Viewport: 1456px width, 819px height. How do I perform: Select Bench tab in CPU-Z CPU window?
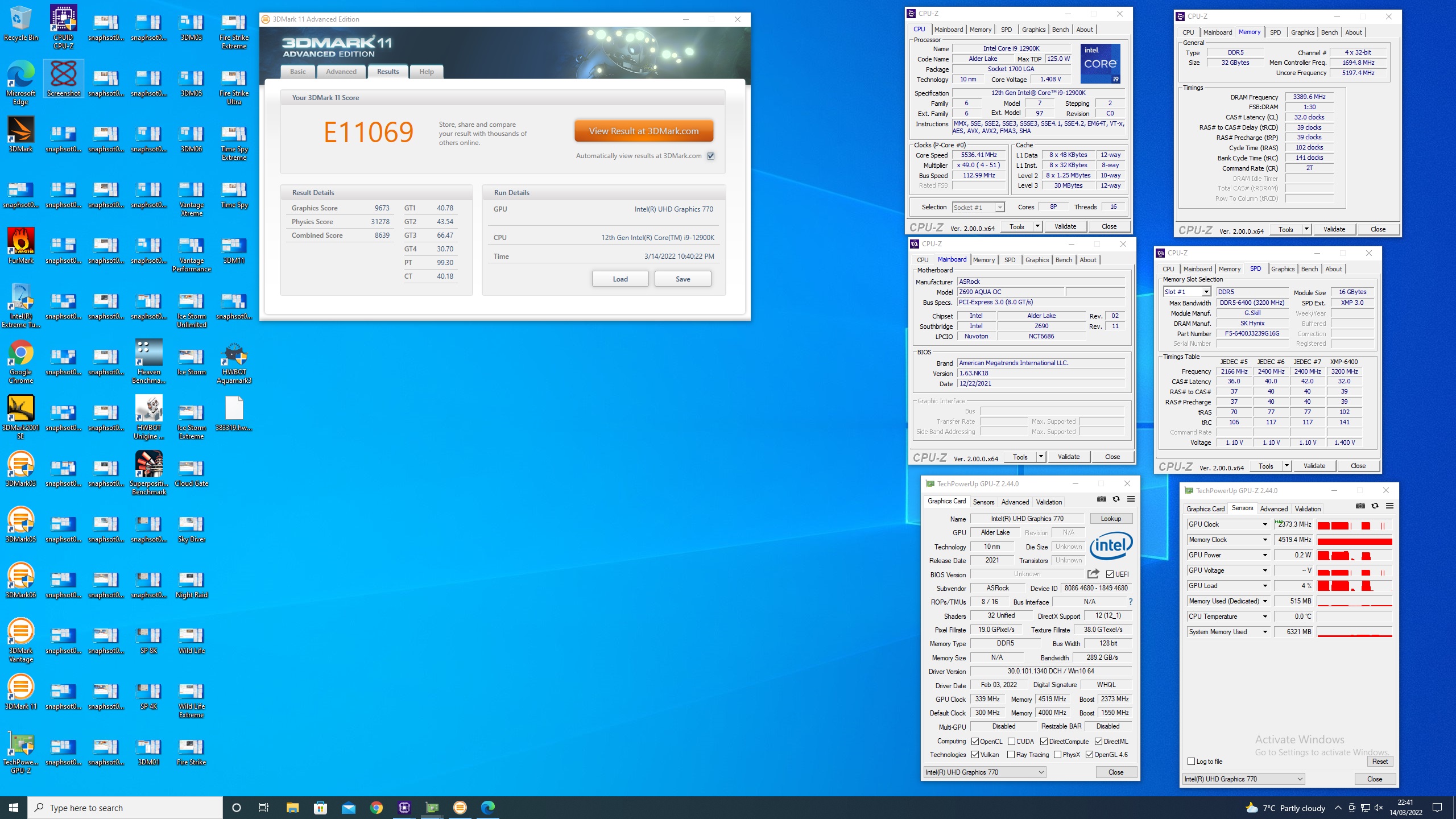[x=1060, y=30]
